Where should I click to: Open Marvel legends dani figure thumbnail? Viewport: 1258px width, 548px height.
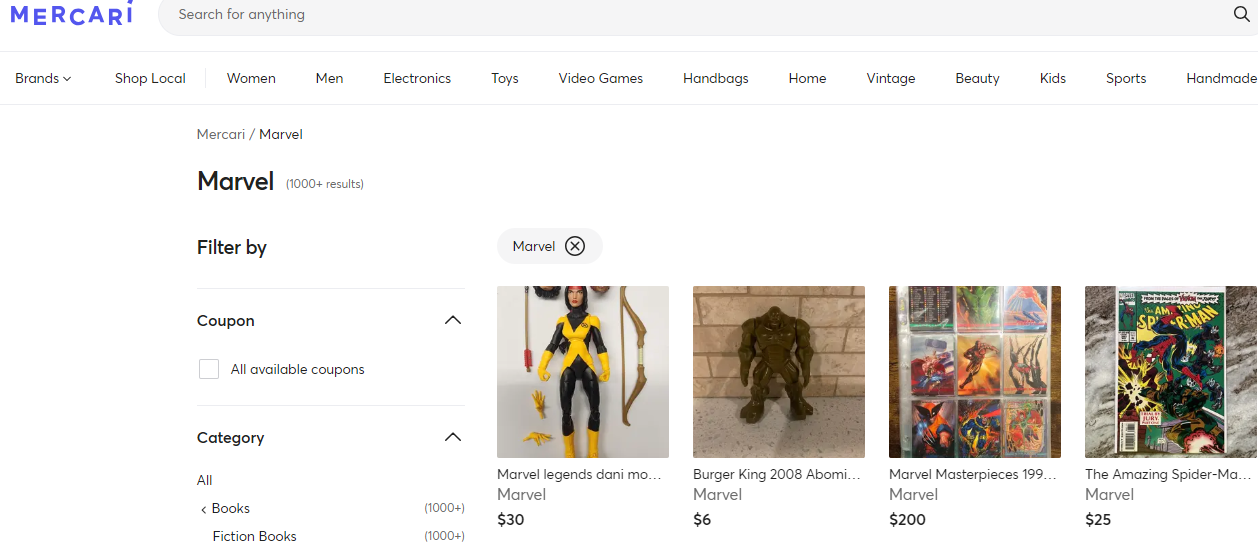coord(583,372)
